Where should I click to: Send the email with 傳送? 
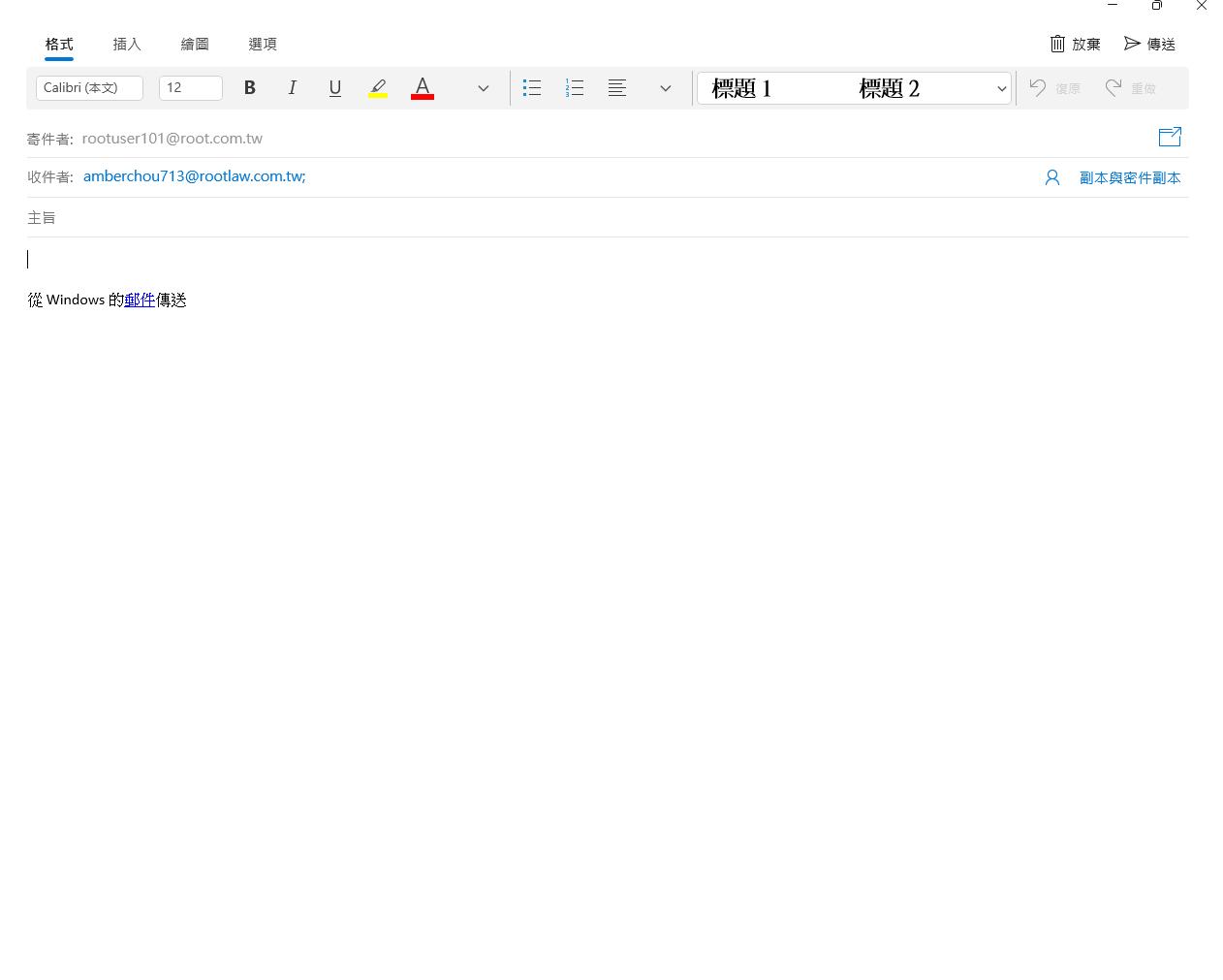pos(1150,45)
